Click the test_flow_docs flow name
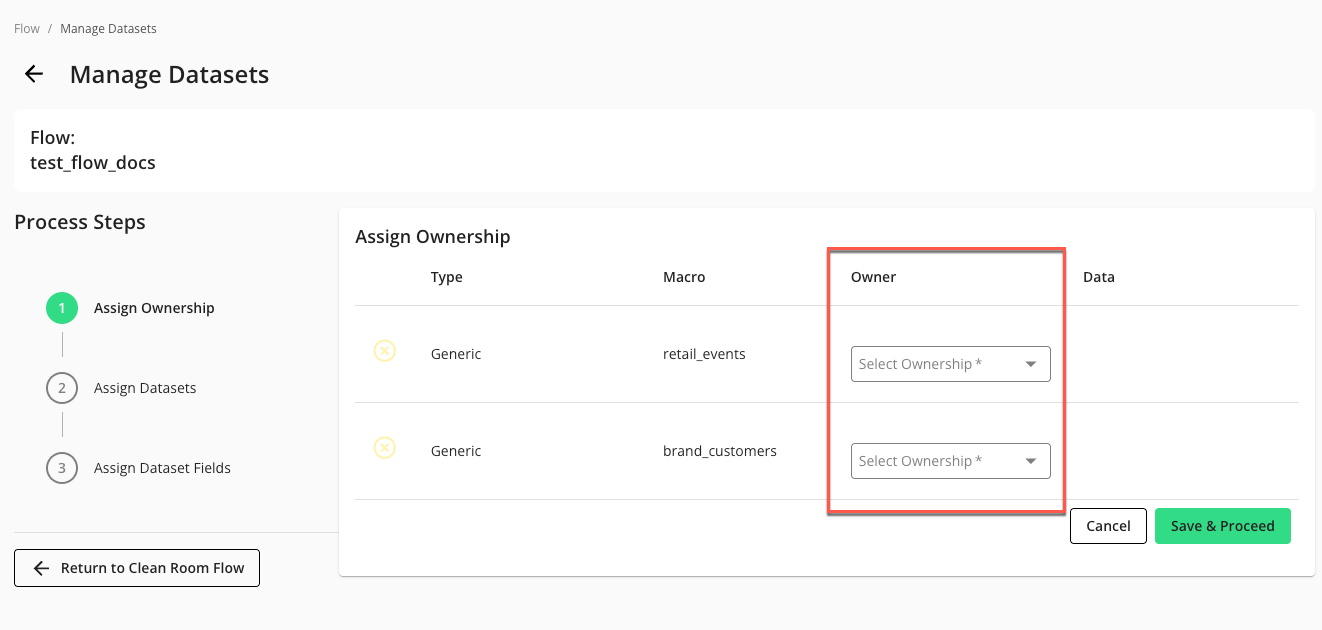 [x=93, y=162]
